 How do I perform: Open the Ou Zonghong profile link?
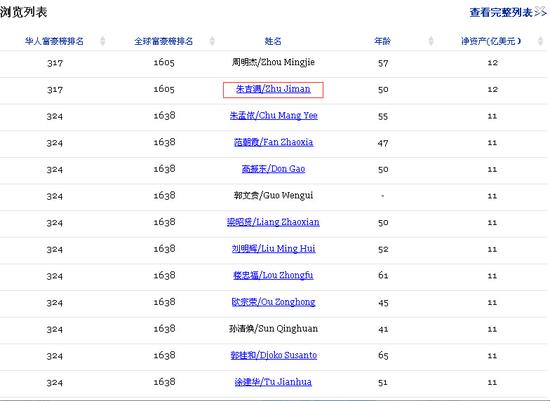click(x=274, y=302)
